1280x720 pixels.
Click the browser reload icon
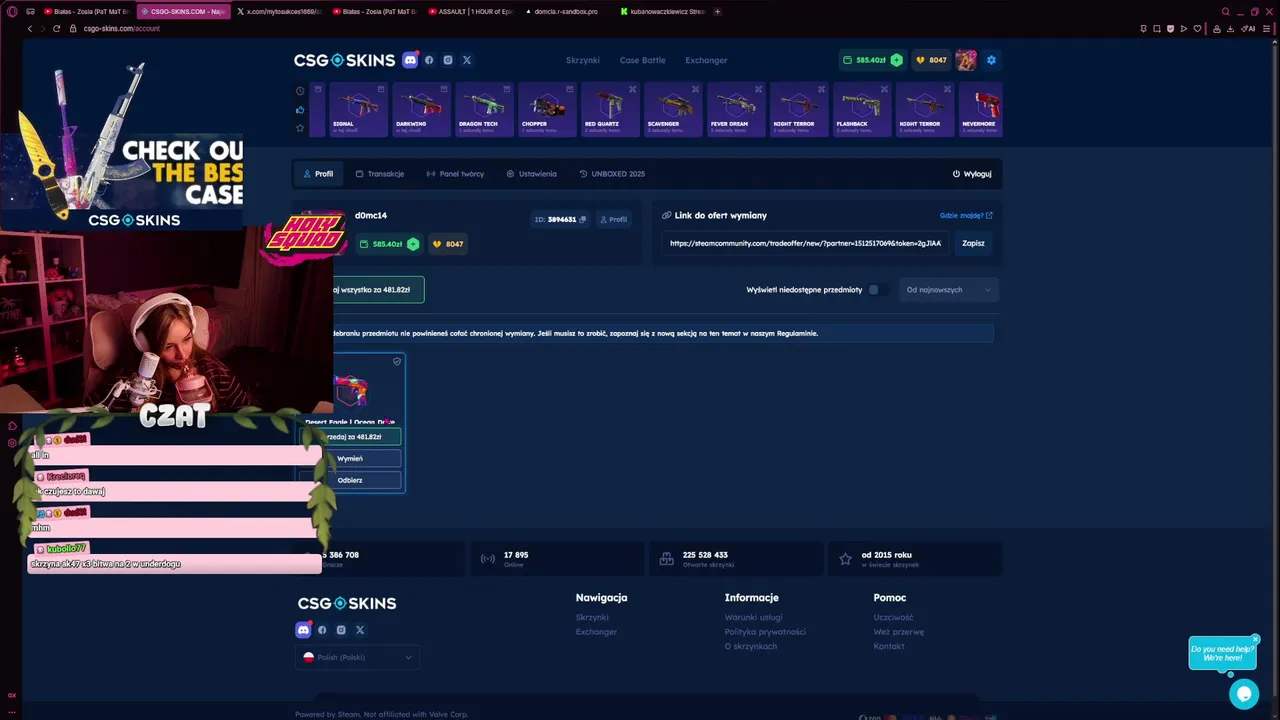pos(56,28)
